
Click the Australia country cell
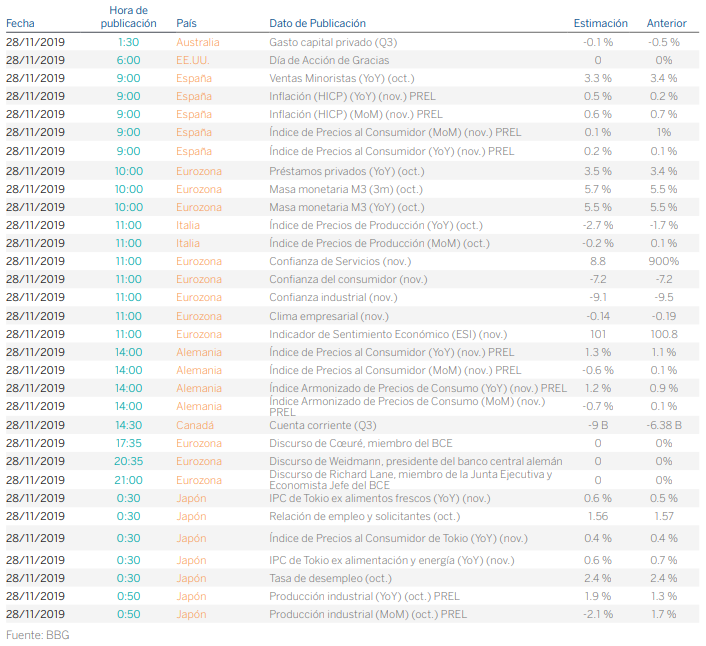(x=197, y=42)
